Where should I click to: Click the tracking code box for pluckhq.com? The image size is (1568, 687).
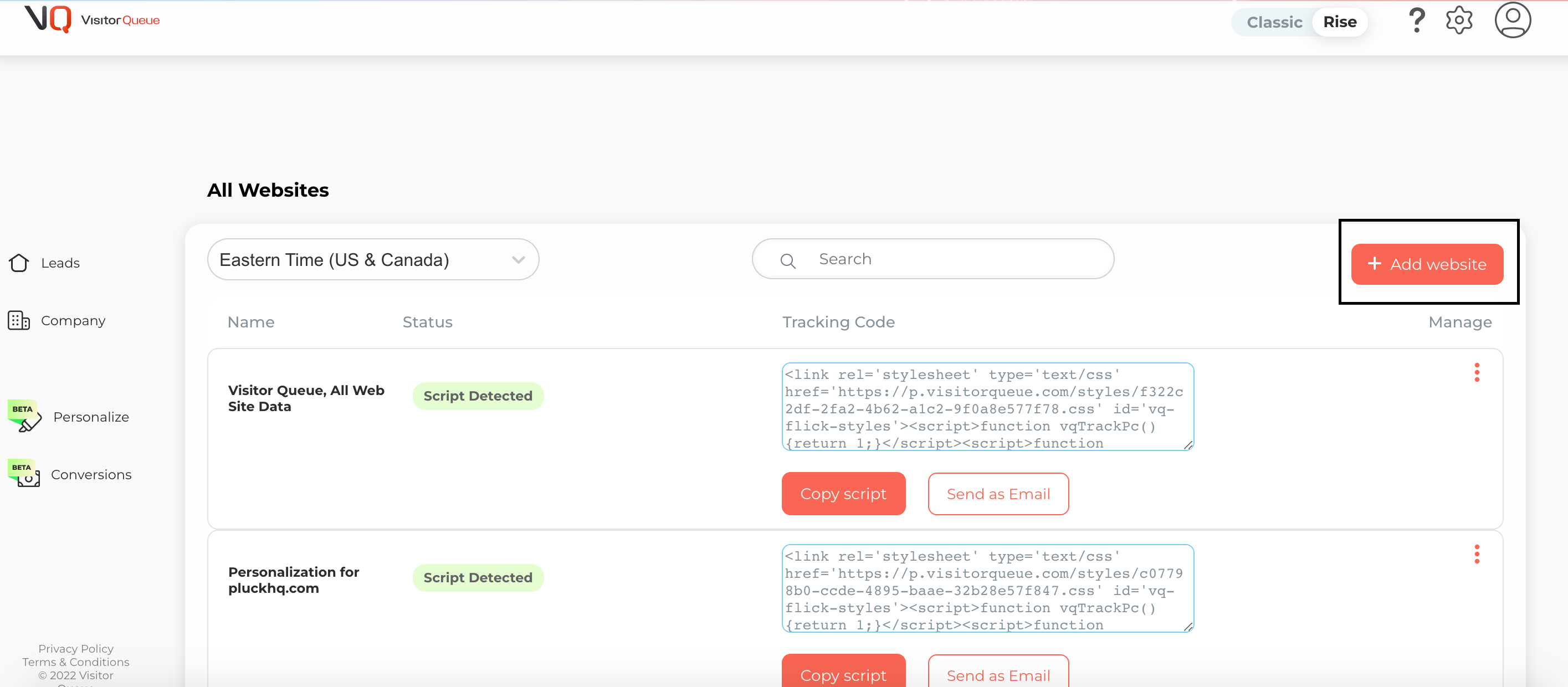tap(987, 588)
